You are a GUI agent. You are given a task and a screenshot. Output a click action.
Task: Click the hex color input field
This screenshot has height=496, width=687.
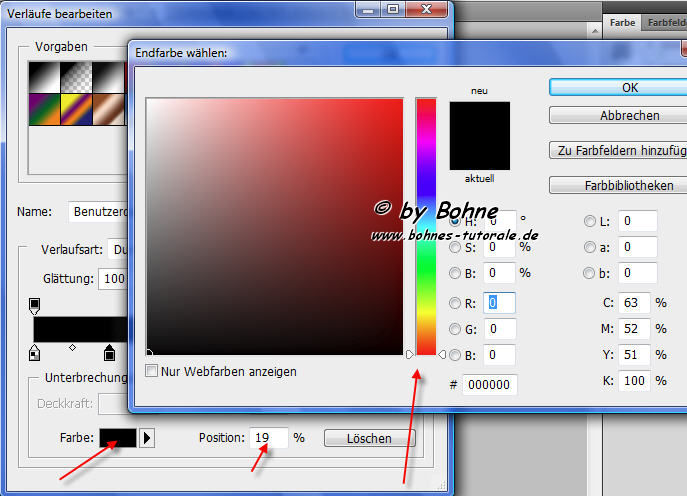click(x=491, y=384)
